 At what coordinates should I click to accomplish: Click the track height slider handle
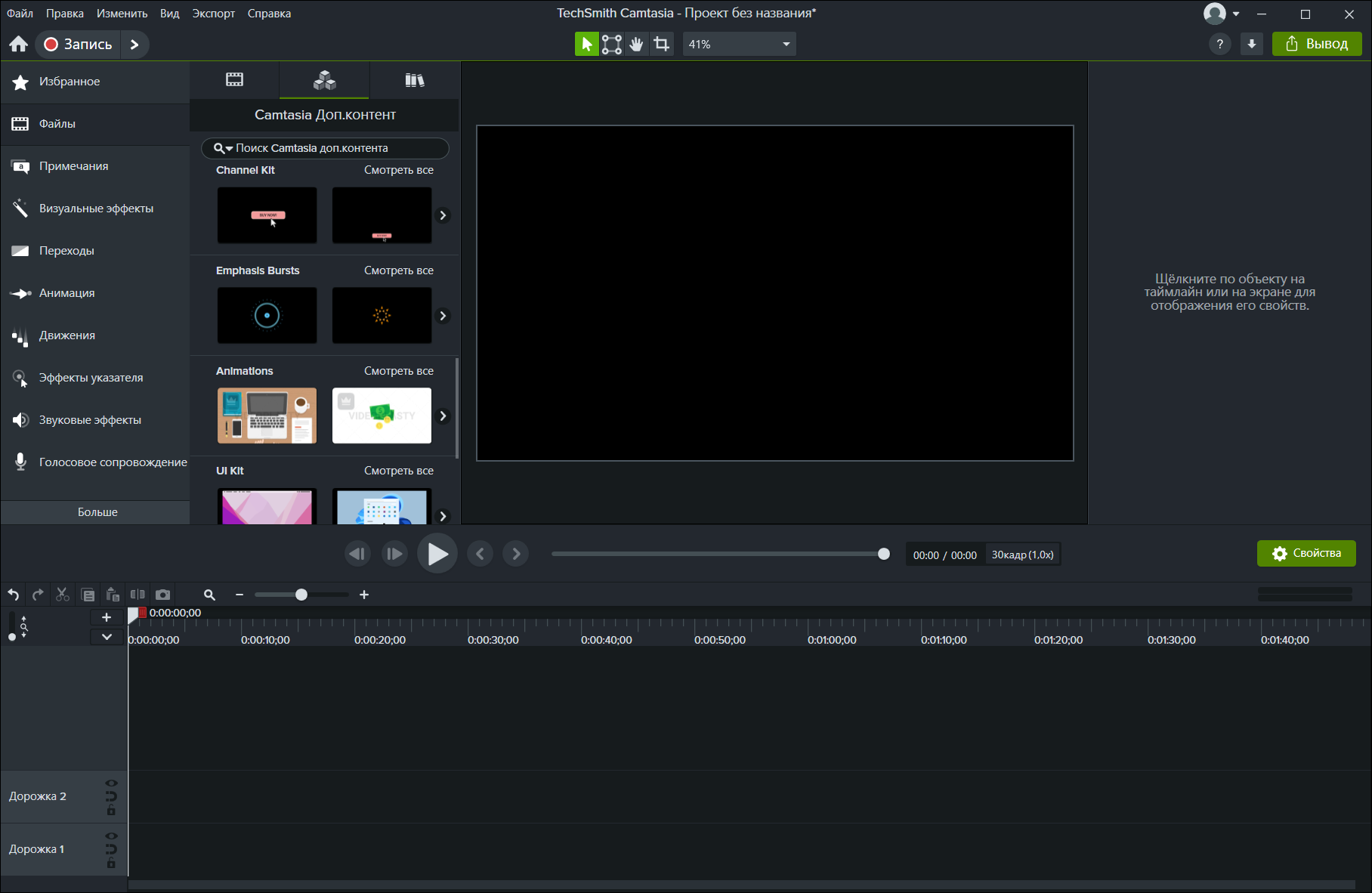(12, 637)
